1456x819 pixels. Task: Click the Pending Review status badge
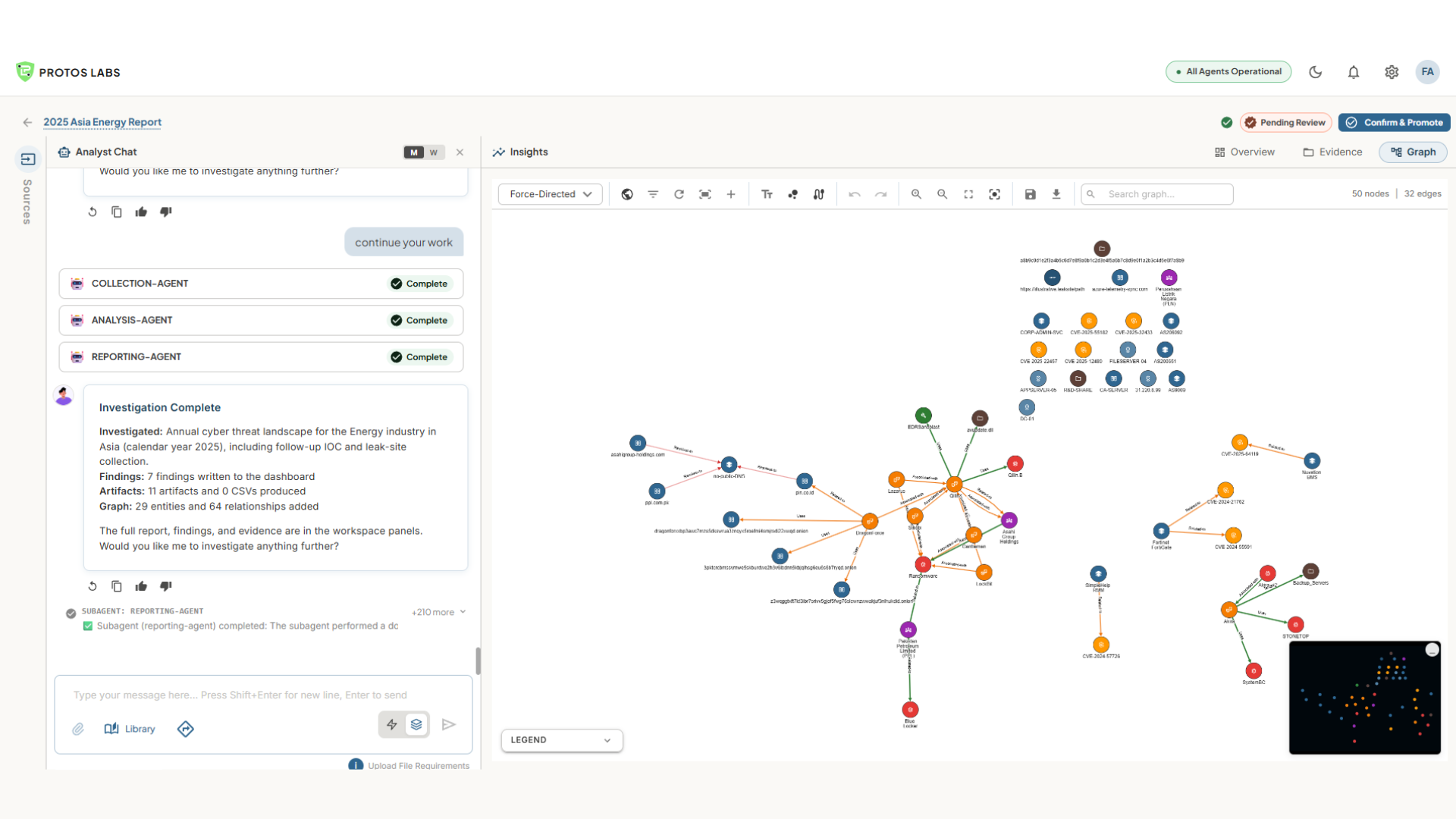[1285, 122]
